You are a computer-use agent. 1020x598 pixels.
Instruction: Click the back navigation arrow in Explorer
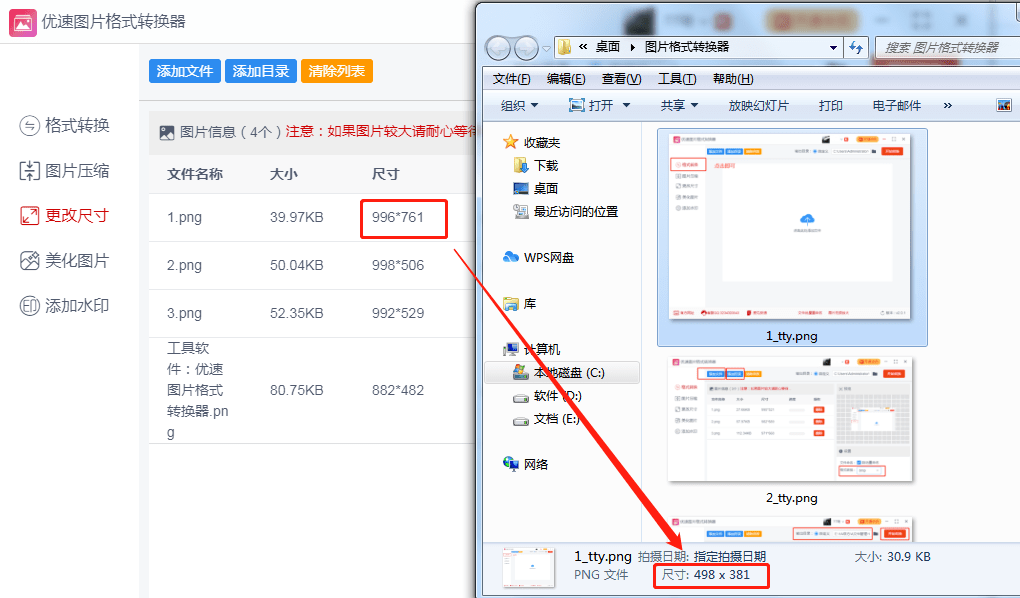pos(497,48)
